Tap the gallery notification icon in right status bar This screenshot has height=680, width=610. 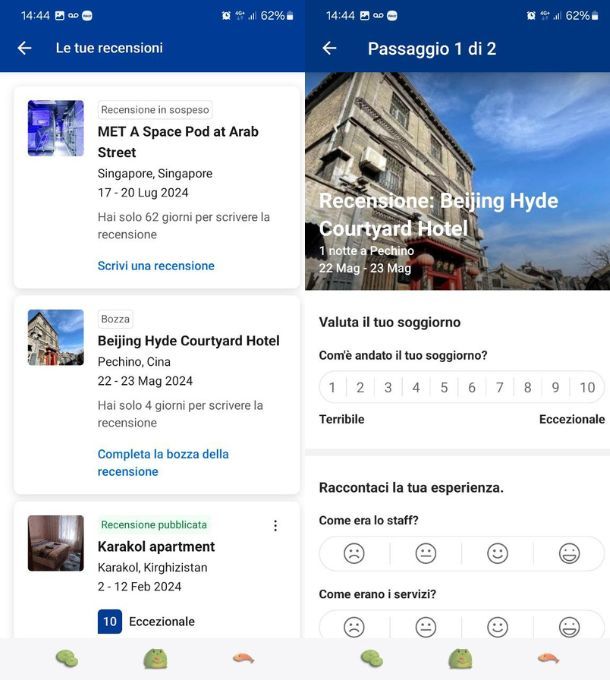(365, 16)
